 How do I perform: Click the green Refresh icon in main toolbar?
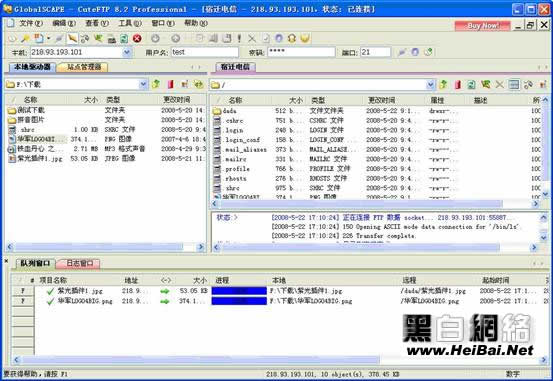click(x=124, y=38)
